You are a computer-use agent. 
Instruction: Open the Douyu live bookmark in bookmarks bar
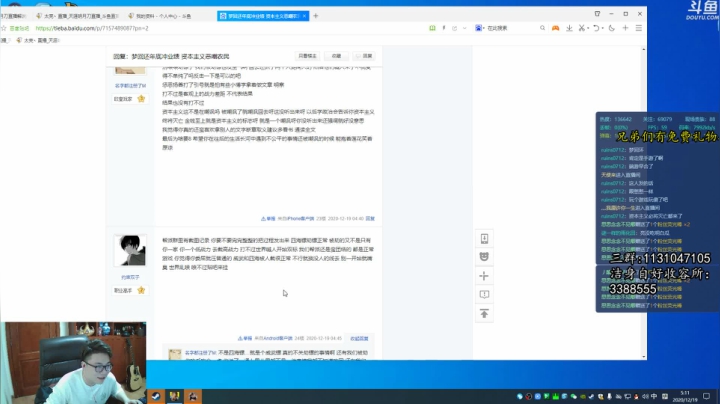tap(38, 40)
